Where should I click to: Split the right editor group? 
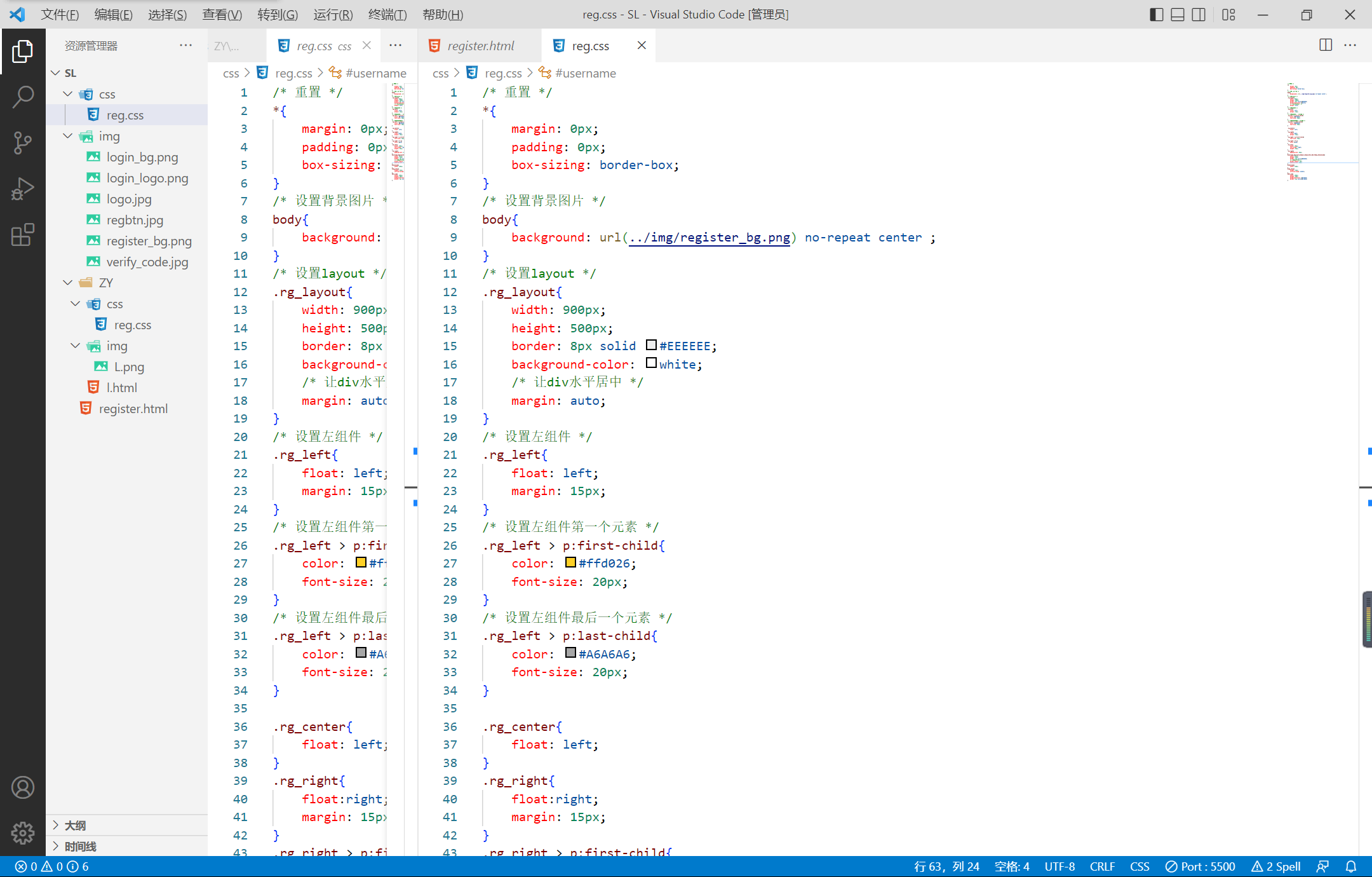coord(1326,45)
